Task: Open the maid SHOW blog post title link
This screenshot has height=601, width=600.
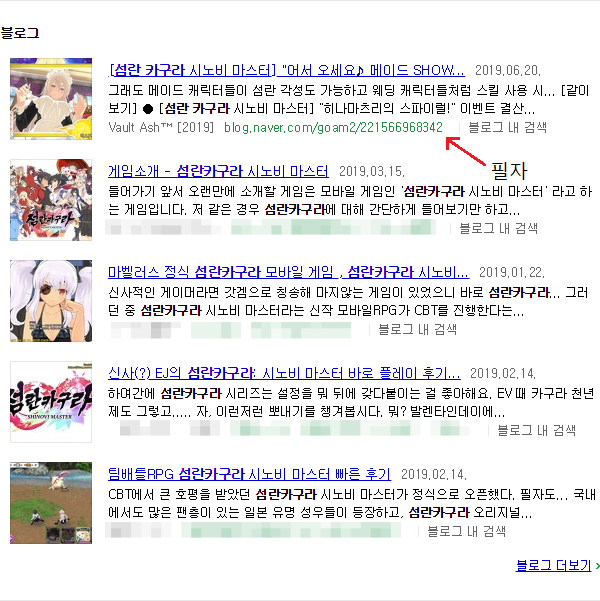Action: click(x=287, y=70)
